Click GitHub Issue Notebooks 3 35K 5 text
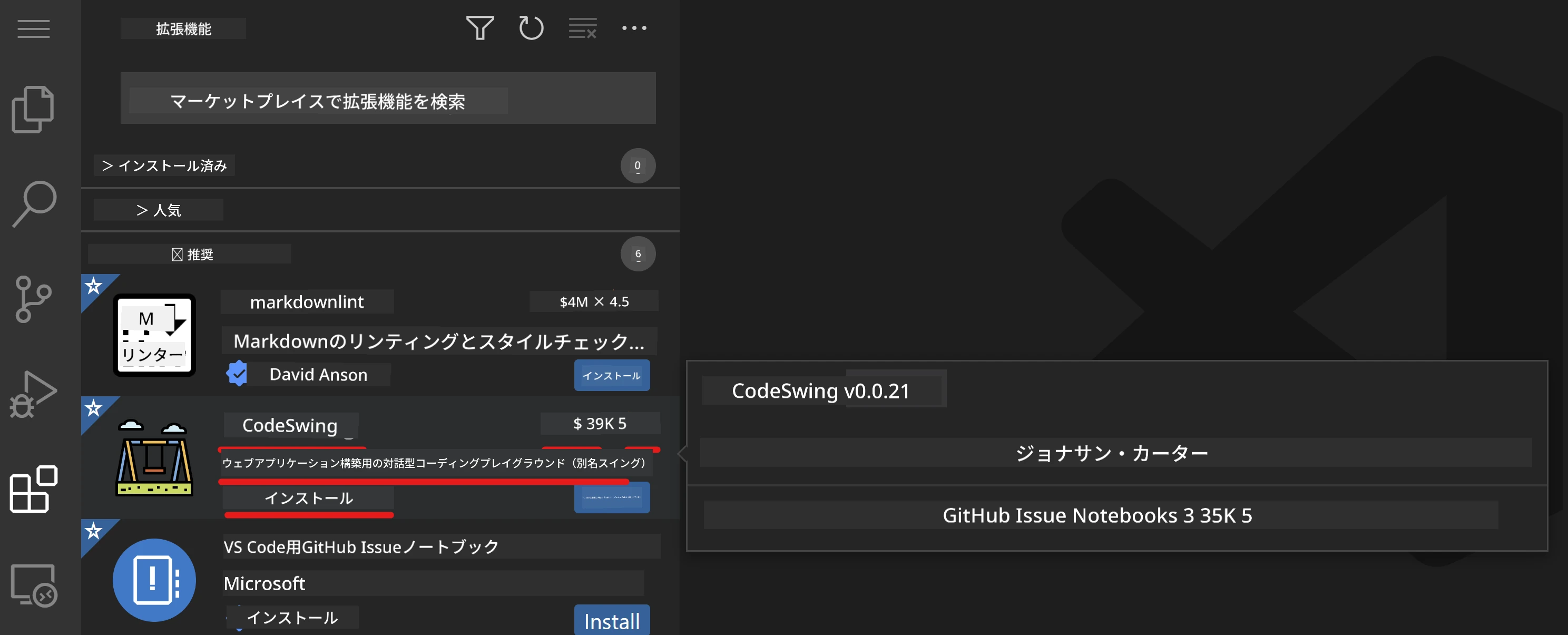 pyautogui.click(x=1097, y=515)
